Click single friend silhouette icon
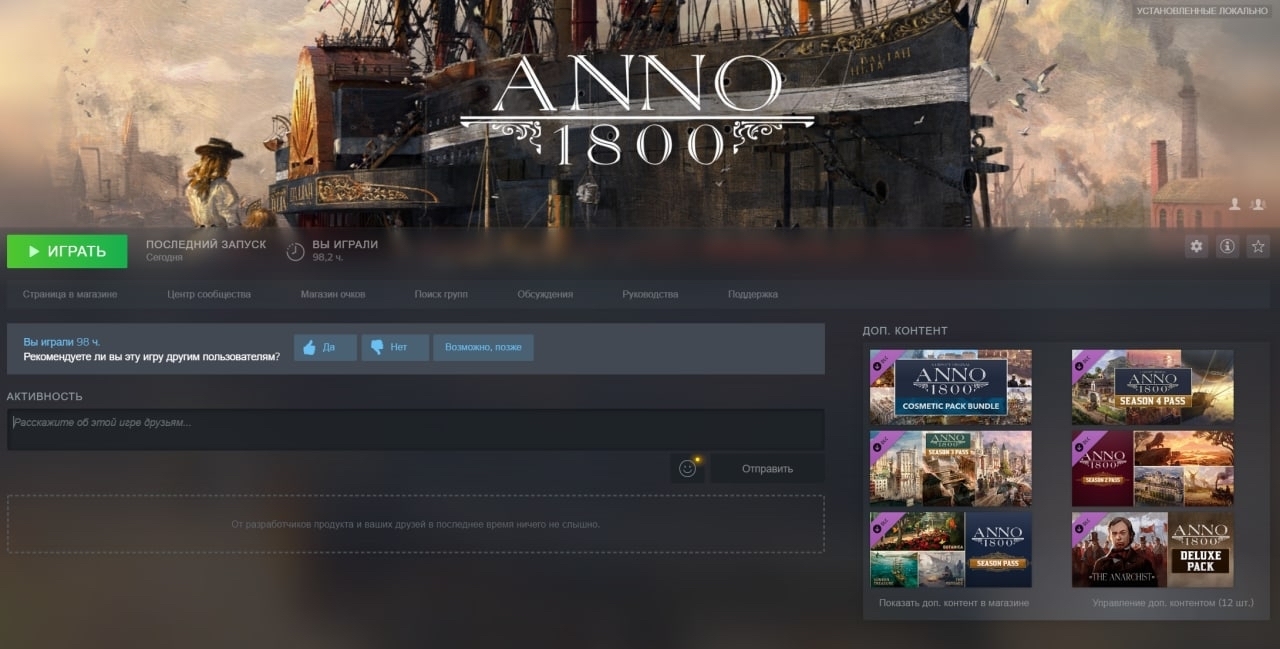 pos(1235,204)
